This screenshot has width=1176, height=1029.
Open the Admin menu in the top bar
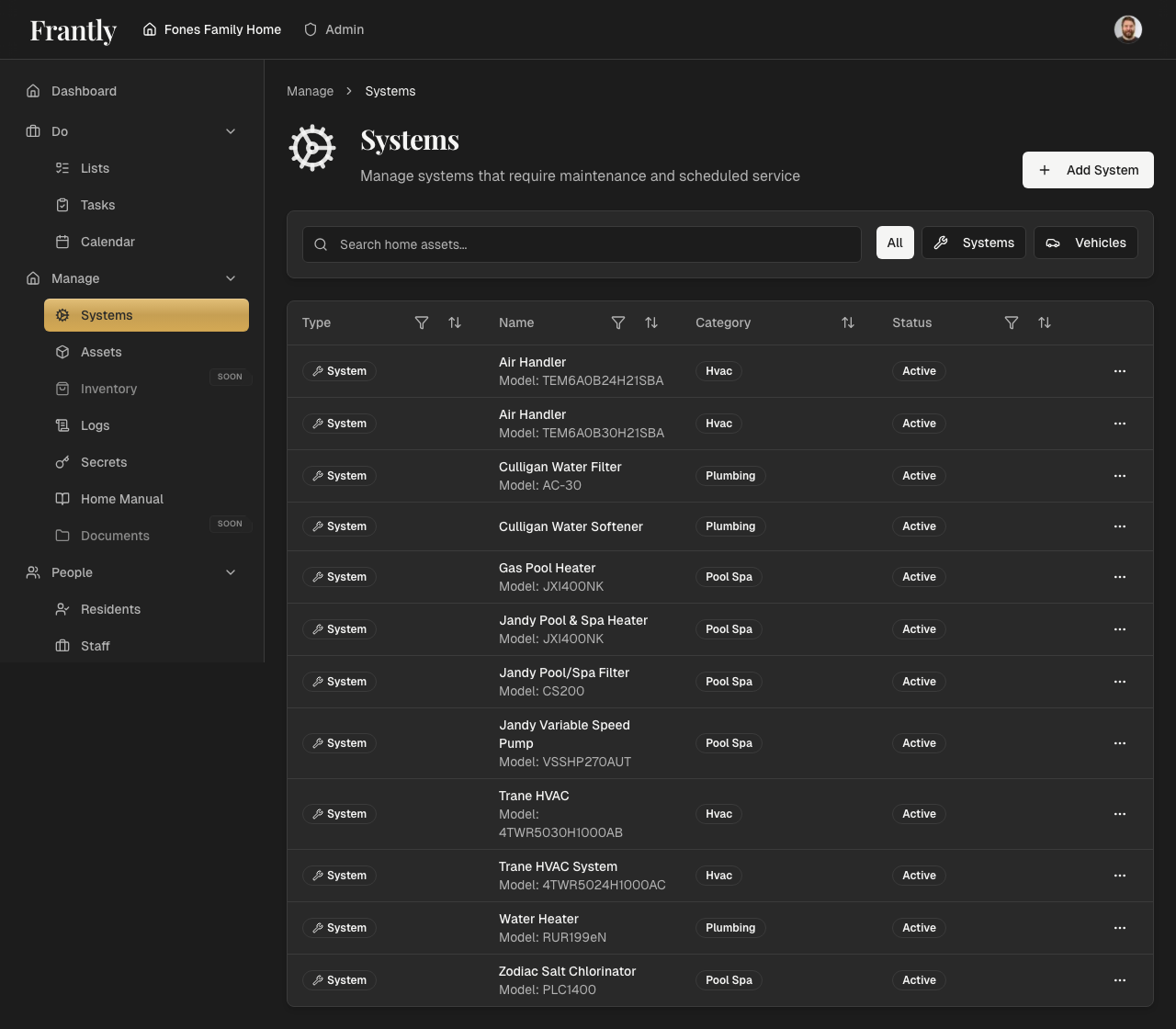pos(334,28)
